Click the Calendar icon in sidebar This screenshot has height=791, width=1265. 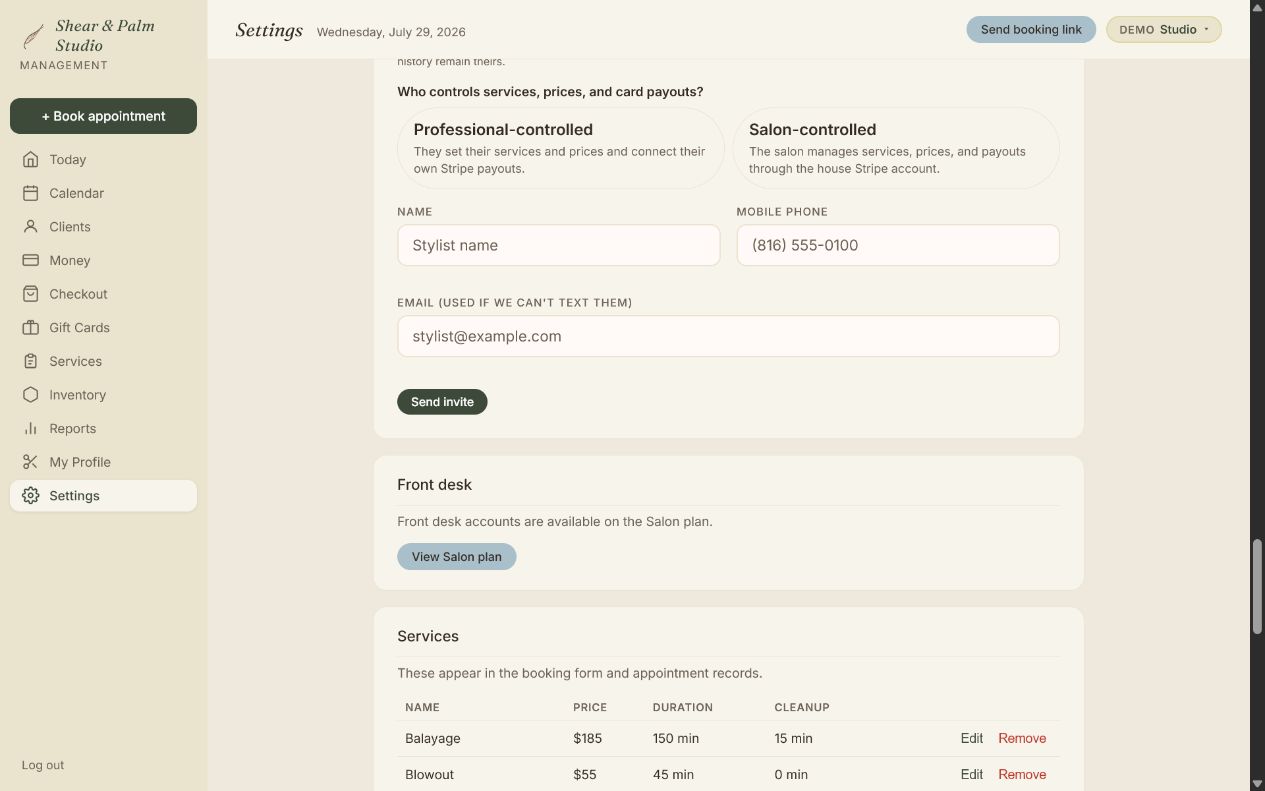pyautogui.click(x=31, y=193)
